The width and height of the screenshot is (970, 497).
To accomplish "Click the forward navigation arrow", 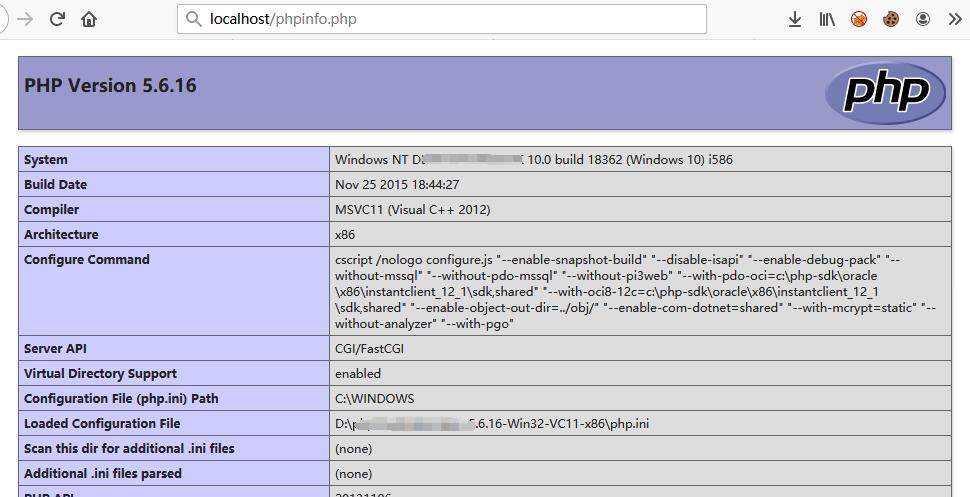I will [x=25, y=19].
